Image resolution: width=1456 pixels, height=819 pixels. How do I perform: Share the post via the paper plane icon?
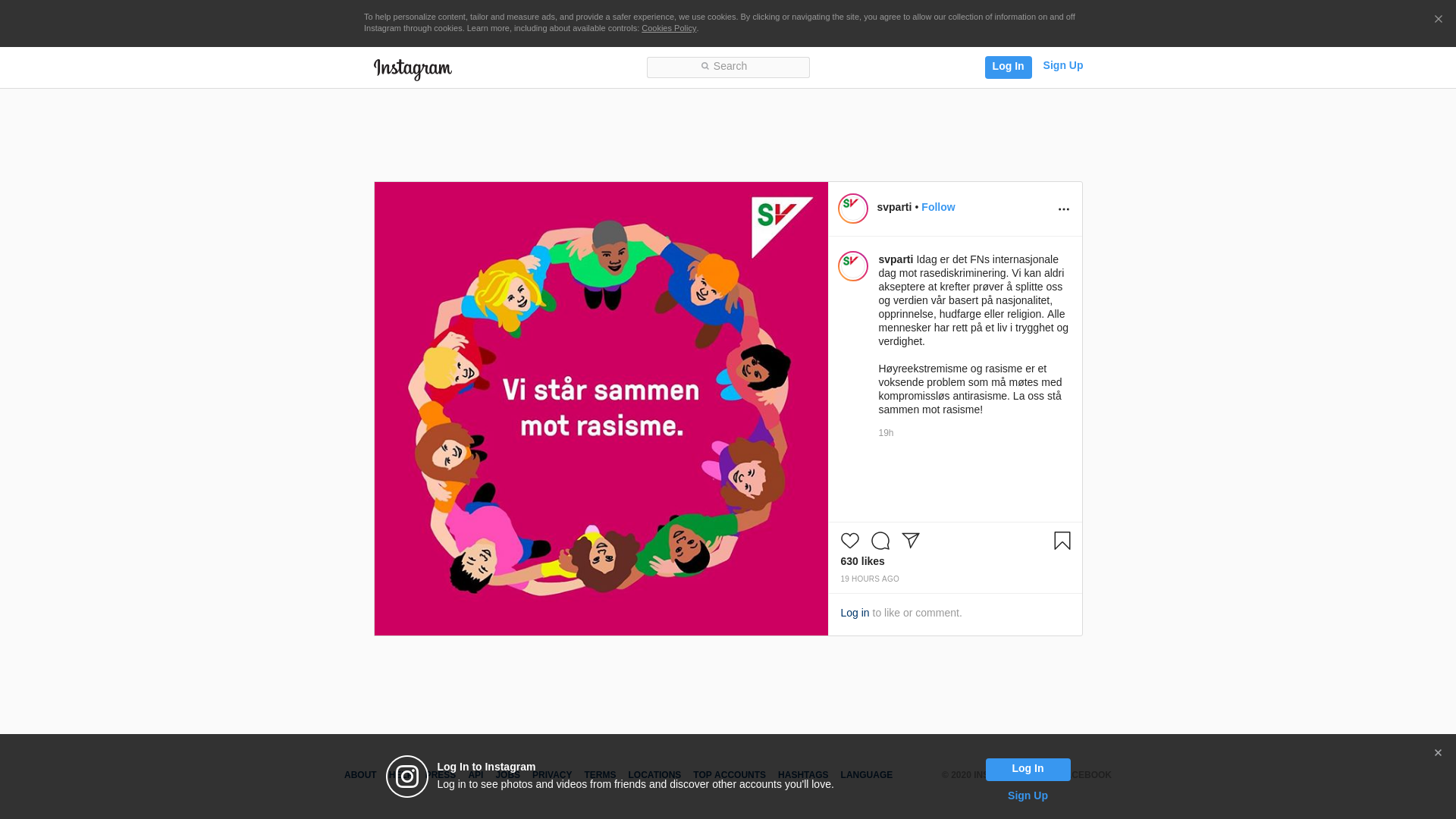tap(910, 541)
